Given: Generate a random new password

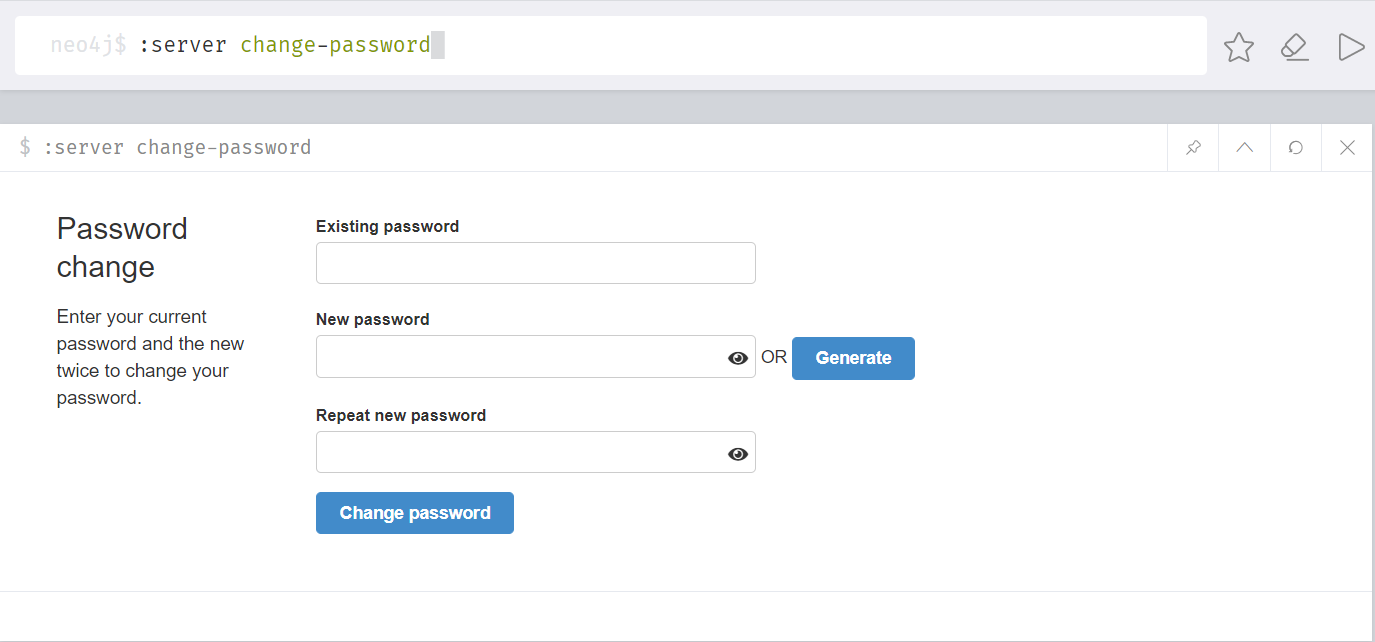Looking at the screenshot, I should click(853, 358).
